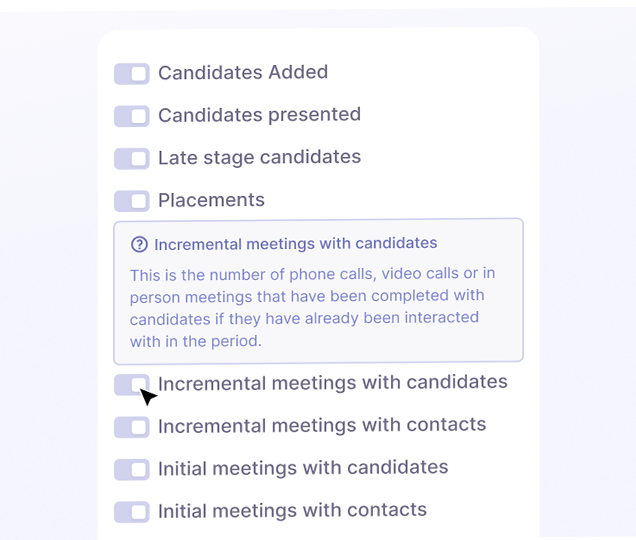Image resolution: width=636 pixels, height=540 pixels.
Task: Click the tooltip heading Incremental meetings with candidates
Action: point(295,243)
